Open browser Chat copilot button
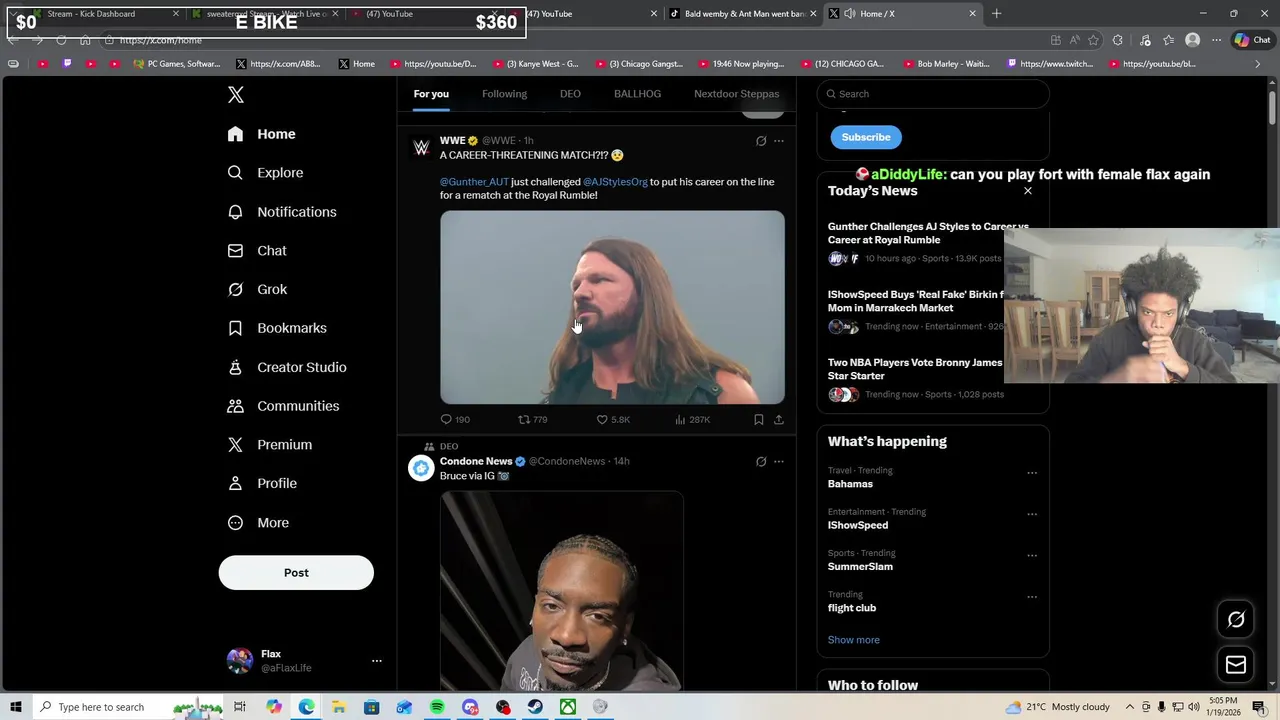The width and height of the screenshot is (1280, 720). click(1252, 40)
